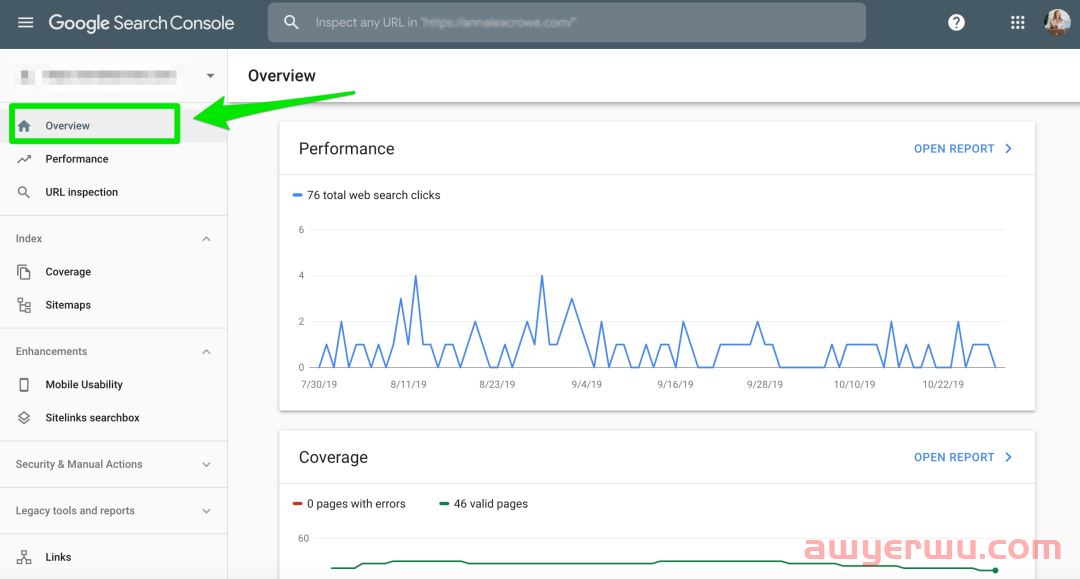Viewport: 1080px width, 579px height.
Task: Click the Sitelinks searchbox layers icon
Action: 24,418
